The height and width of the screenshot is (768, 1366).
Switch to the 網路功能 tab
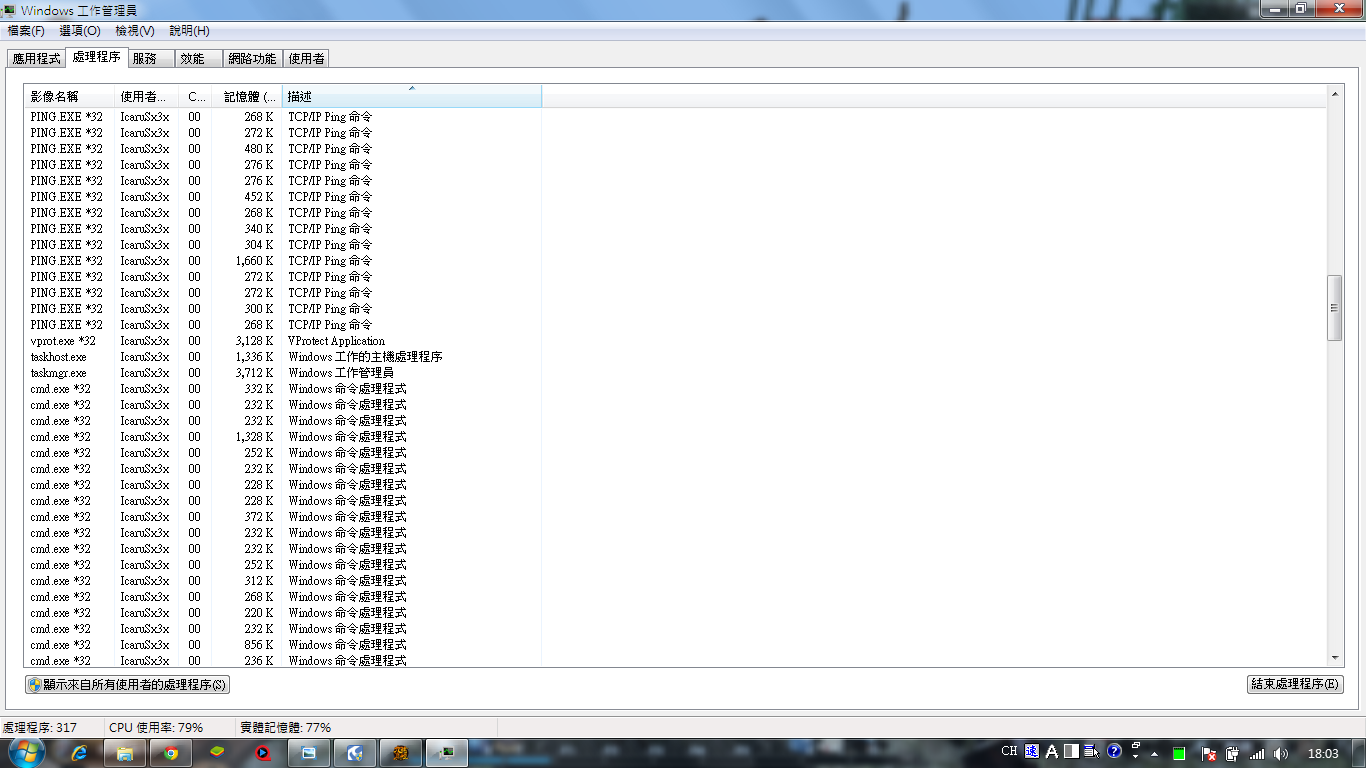point(252,59)
